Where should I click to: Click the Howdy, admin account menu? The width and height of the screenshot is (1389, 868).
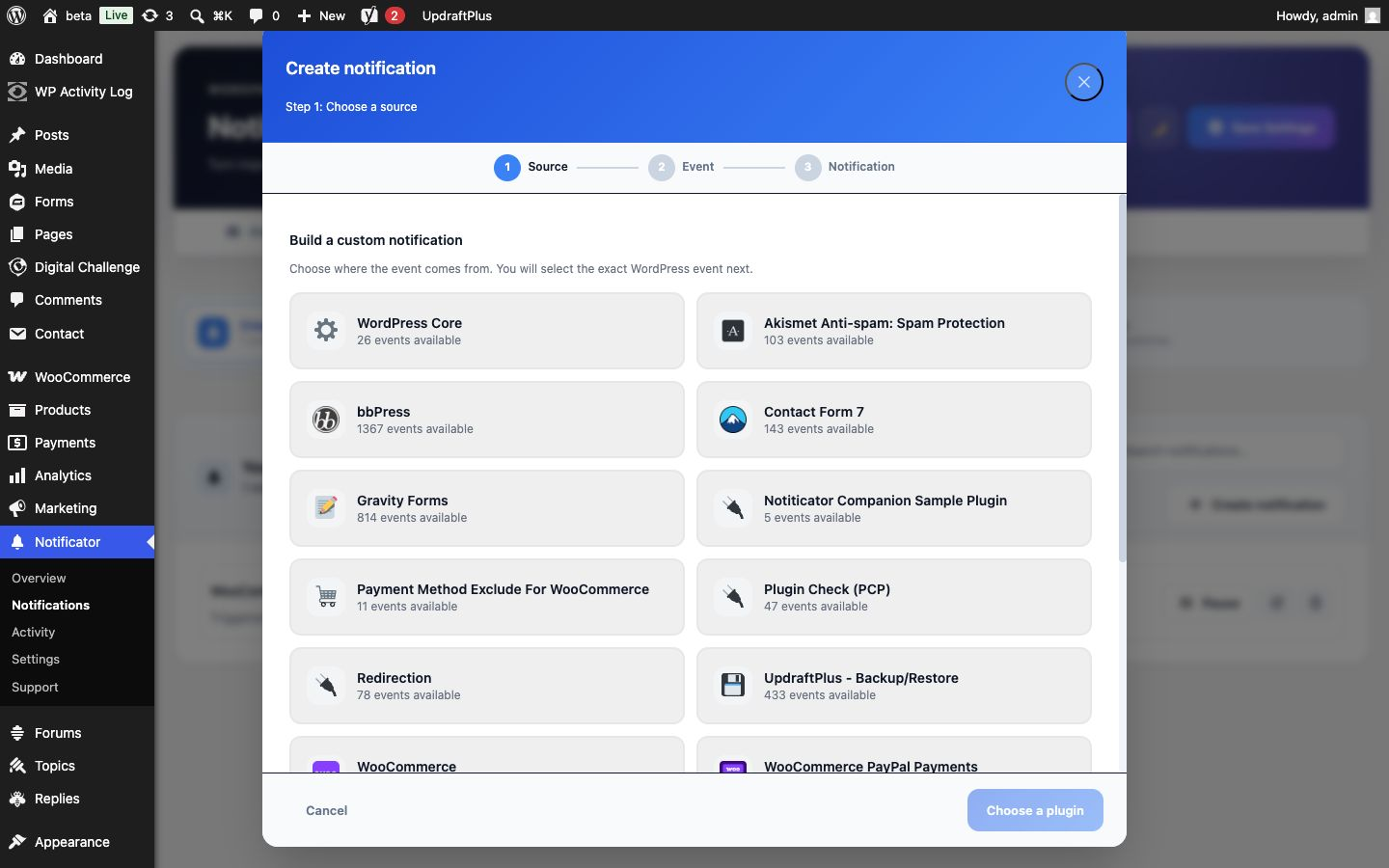tap(1327, 15)
